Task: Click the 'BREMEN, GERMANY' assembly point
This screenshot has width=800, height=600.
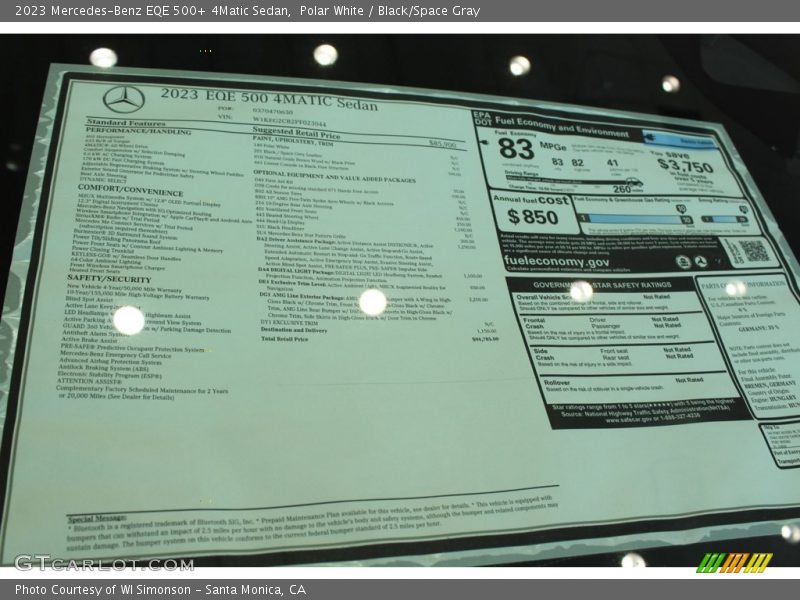Action: (x=768, y=384)
